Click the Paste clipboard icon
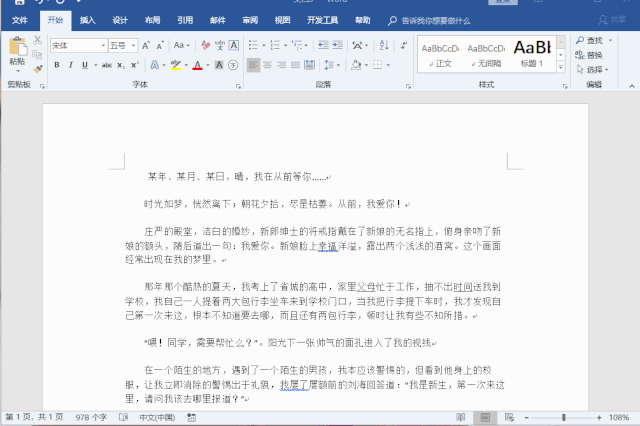The width and height of the screenshot is (640, 426). click(17, 46)
